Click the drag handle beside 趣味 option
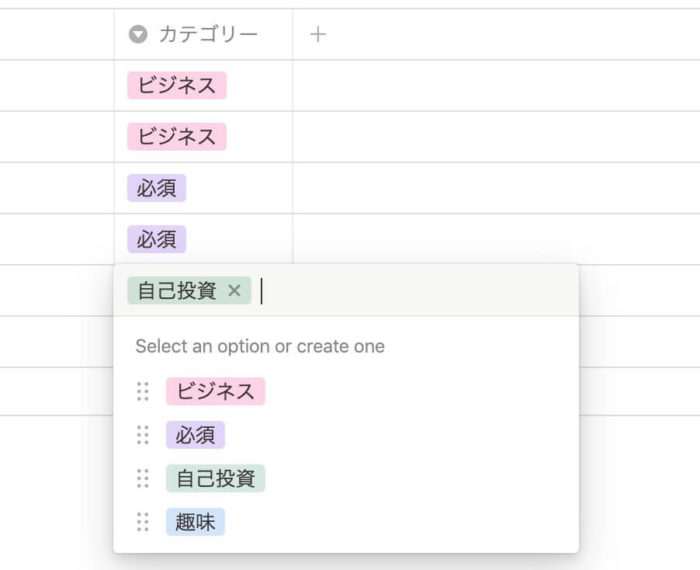The width and height of the screenshot is (700, 570). 143,522
